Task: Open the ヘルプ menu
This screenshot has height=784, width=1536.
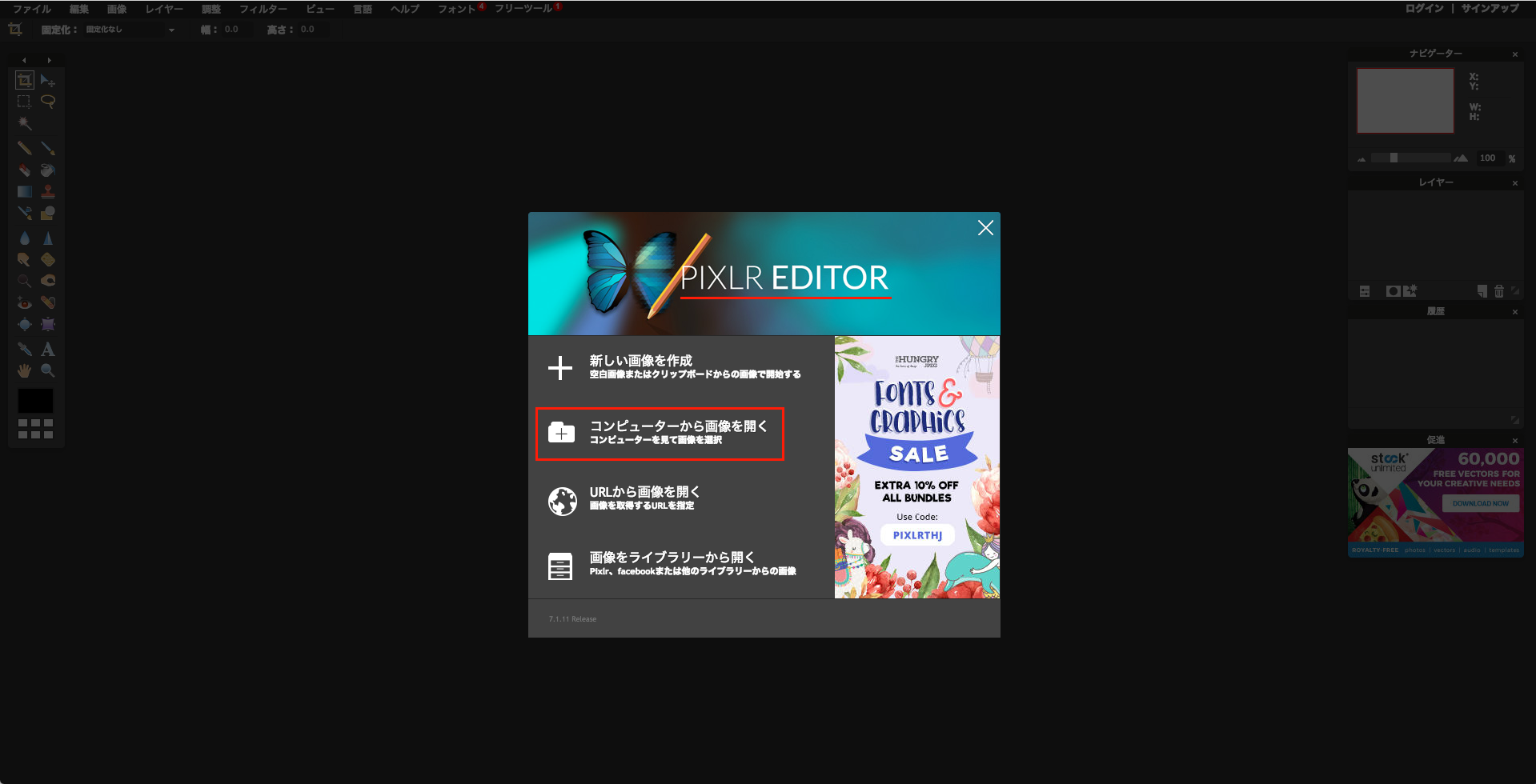Action: coord(405,9)
